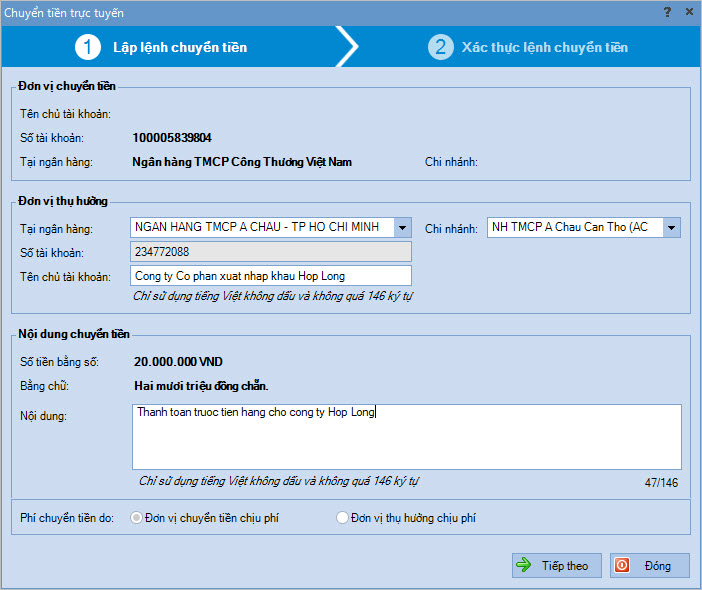Close the Chuyển tiền trực tuyến dialog
Viewport: 702px width, 590px height.
coord(688,12)
